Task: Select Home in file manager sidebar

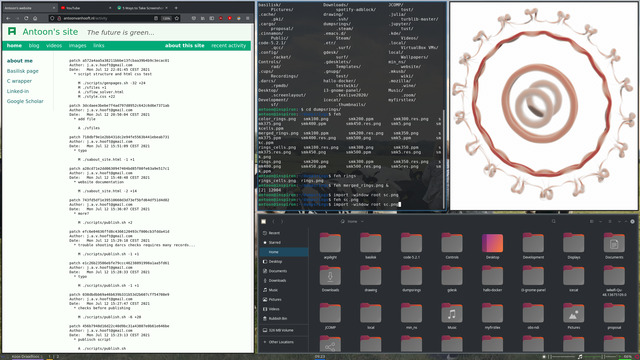Action: (284, 252)
